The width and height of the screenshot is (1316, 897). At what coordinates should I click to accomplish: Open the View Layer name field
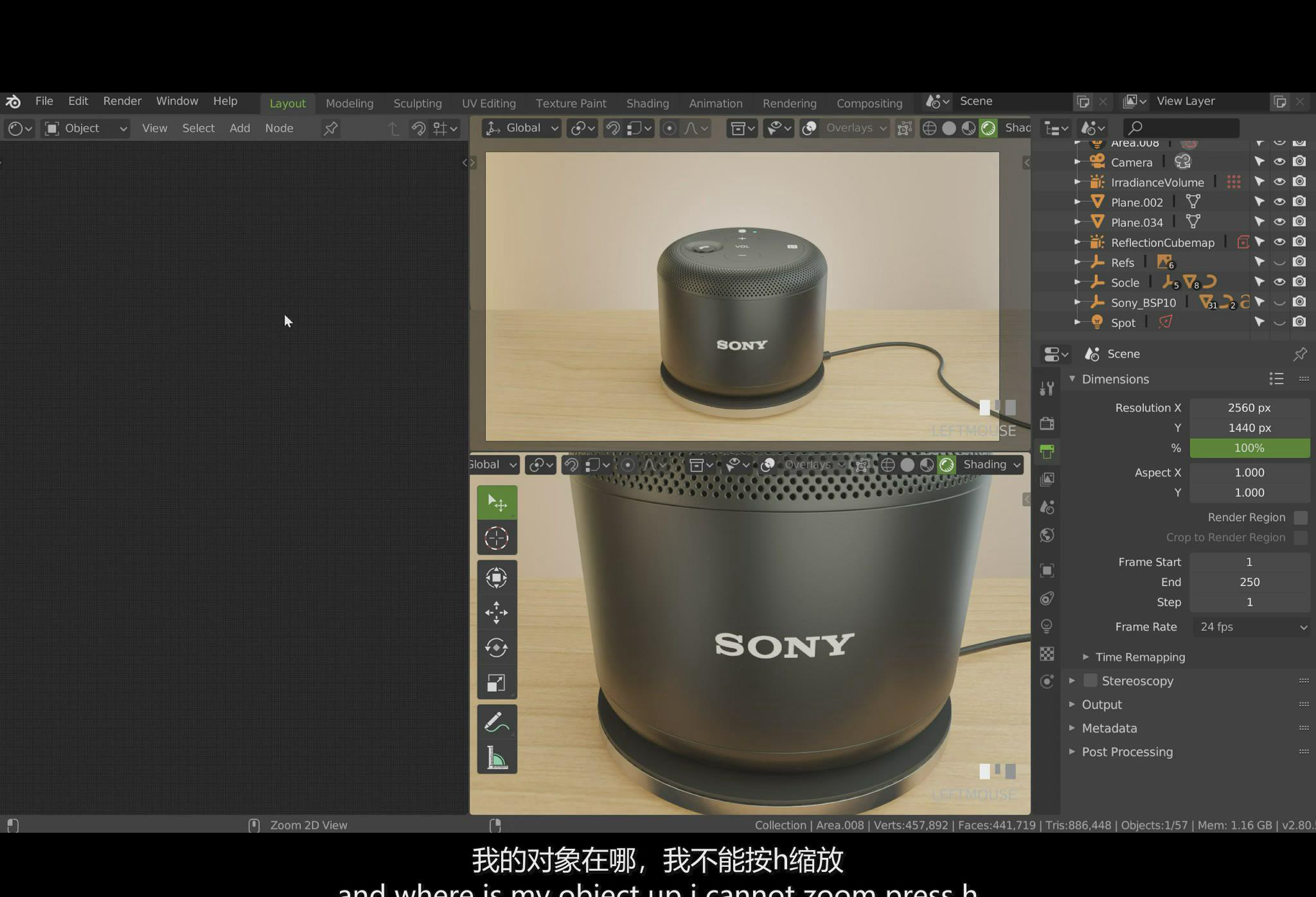(1211, 102)
